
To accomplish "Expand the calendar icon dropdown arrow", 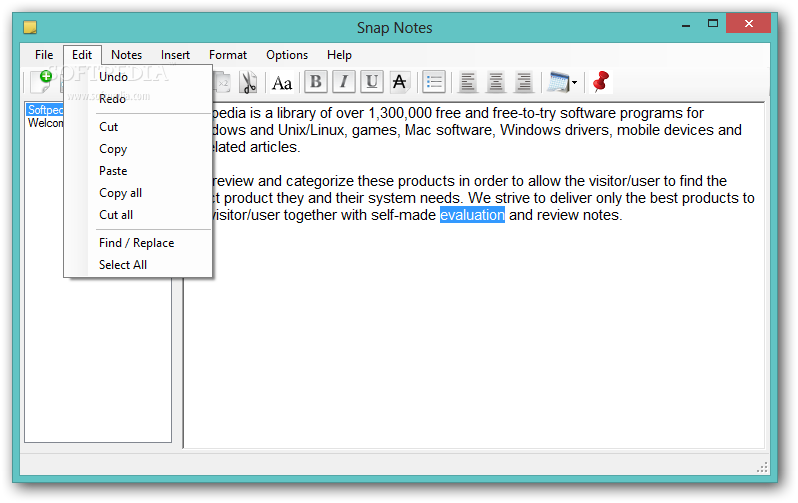I will pos(575,82).
